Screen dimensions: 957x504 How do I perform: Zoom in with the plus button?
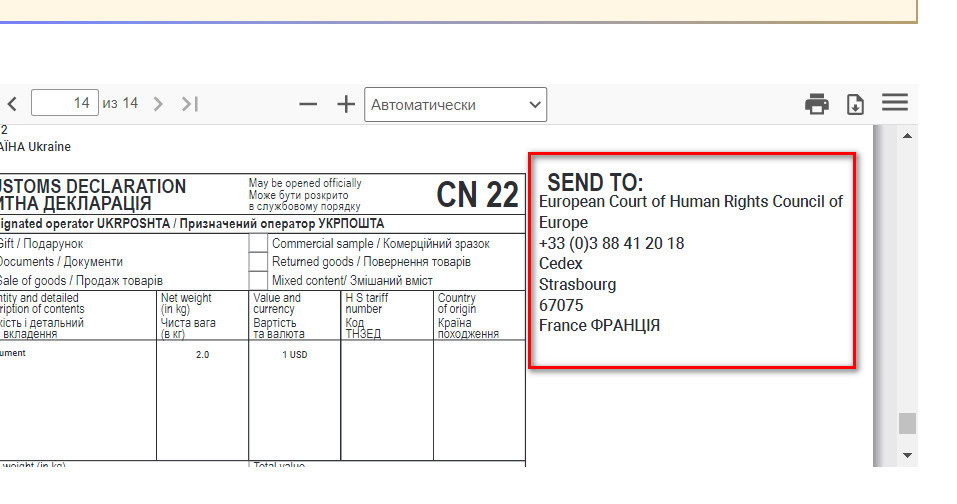pyautogui.click(x=345, y=104)
